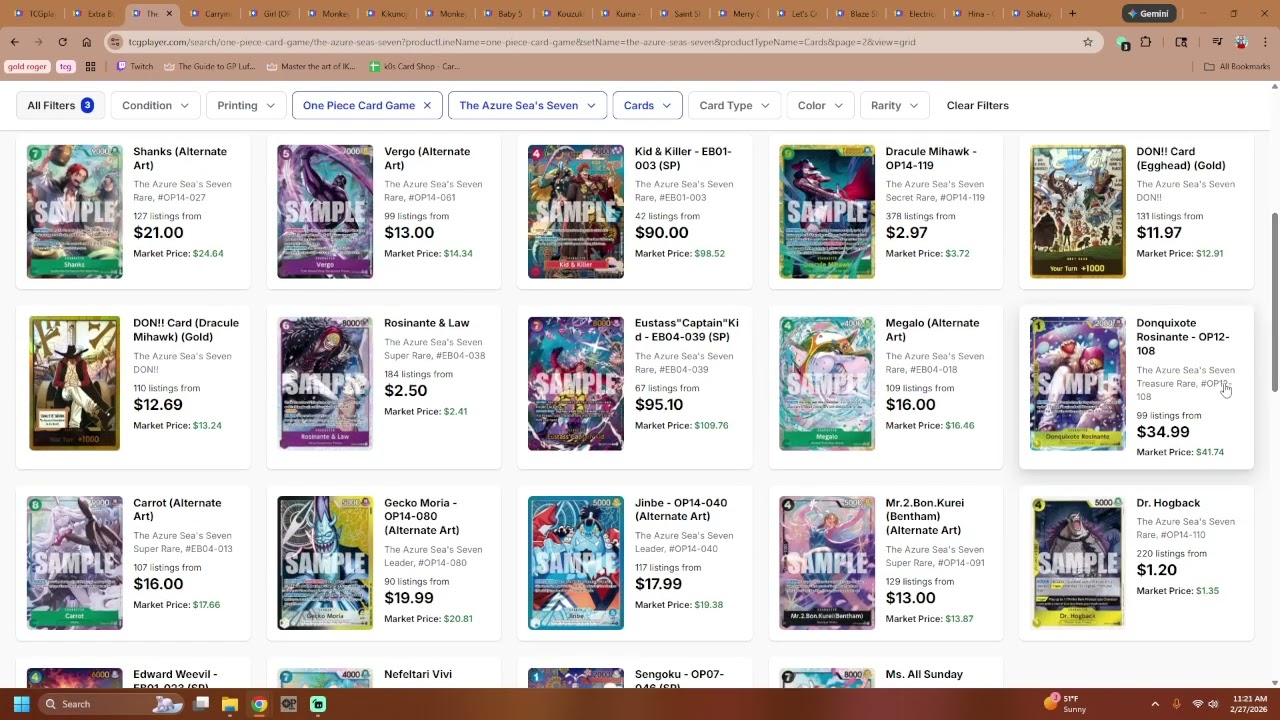Open the Donquixote Rosinante OP12-108 title
This screenshot has width=1280, height=720.
(1183, 337)
